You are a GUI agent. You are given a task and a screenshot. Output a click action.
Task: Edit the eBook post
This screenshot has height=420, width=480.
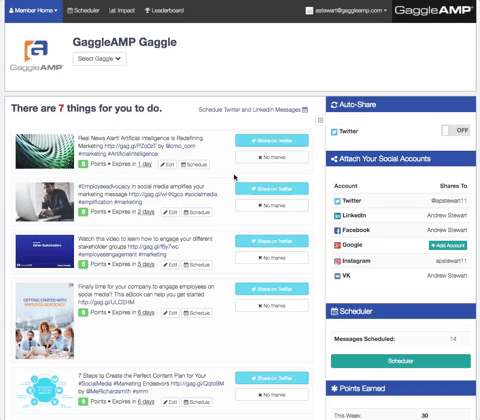(170, 313)
